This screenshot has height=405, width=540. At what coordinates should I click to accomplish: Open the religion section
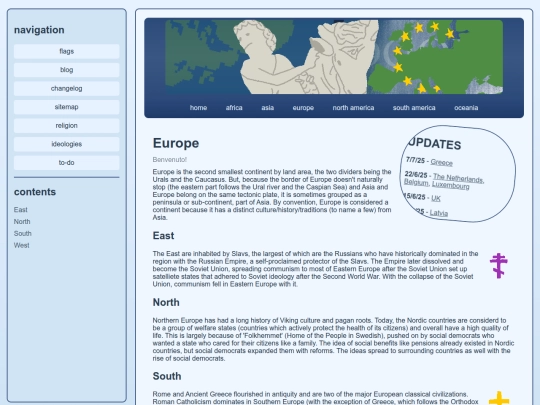coord(66,126)
